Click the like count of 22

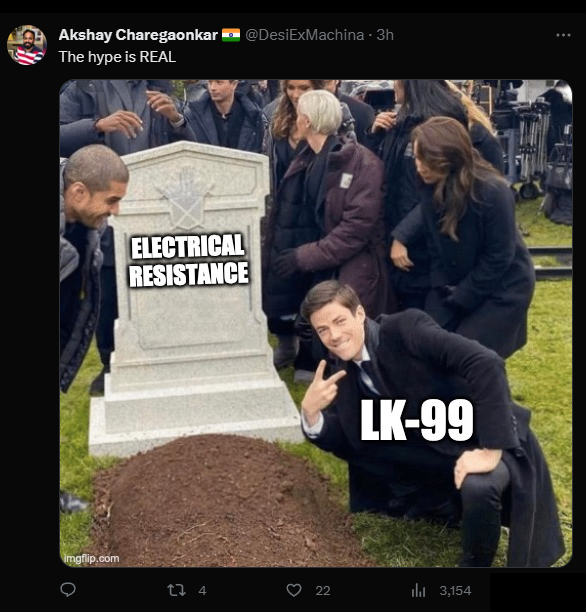click(323, 591)
